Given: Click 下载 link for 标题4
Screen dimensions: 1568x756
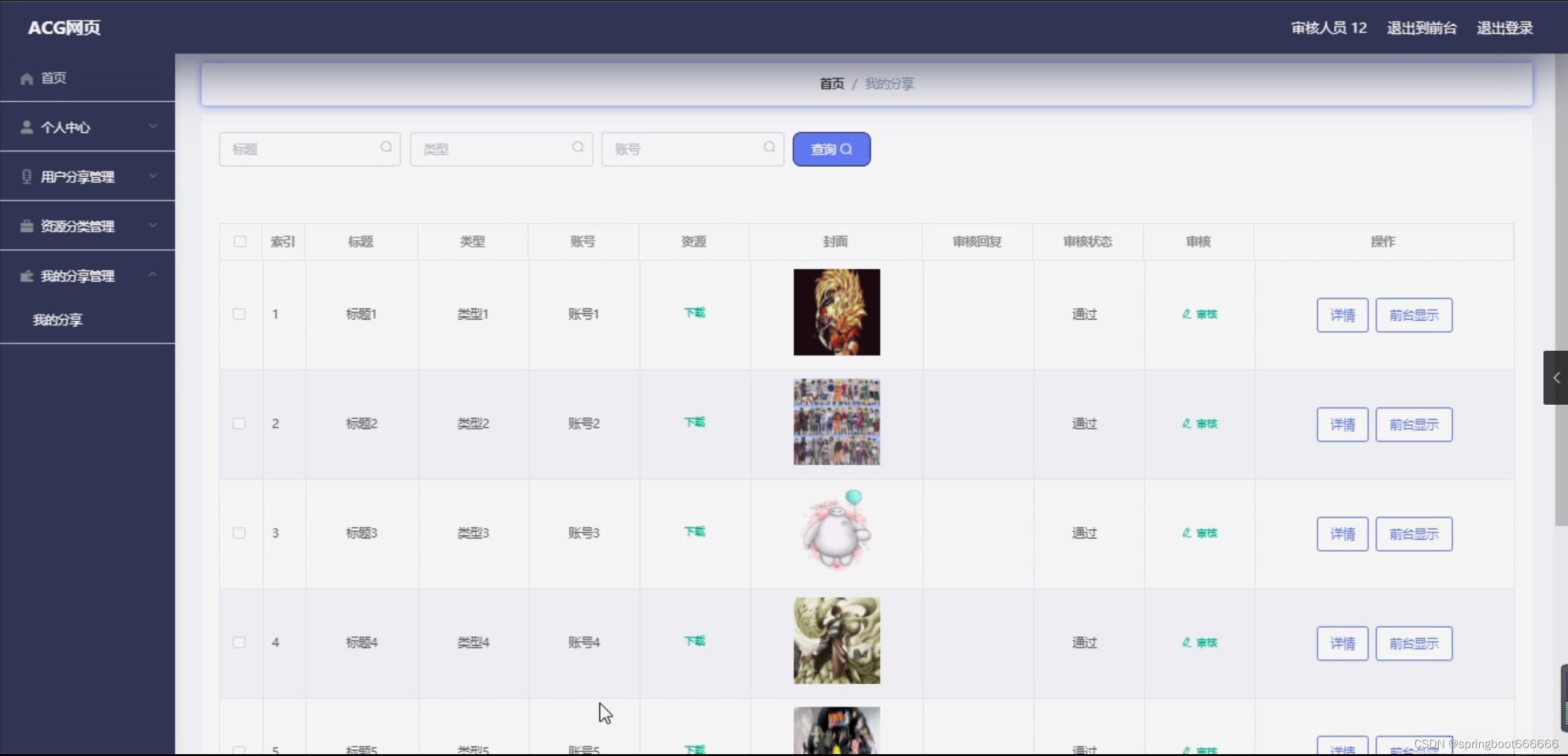Looking at the screenshot, I should coord(695,641).
